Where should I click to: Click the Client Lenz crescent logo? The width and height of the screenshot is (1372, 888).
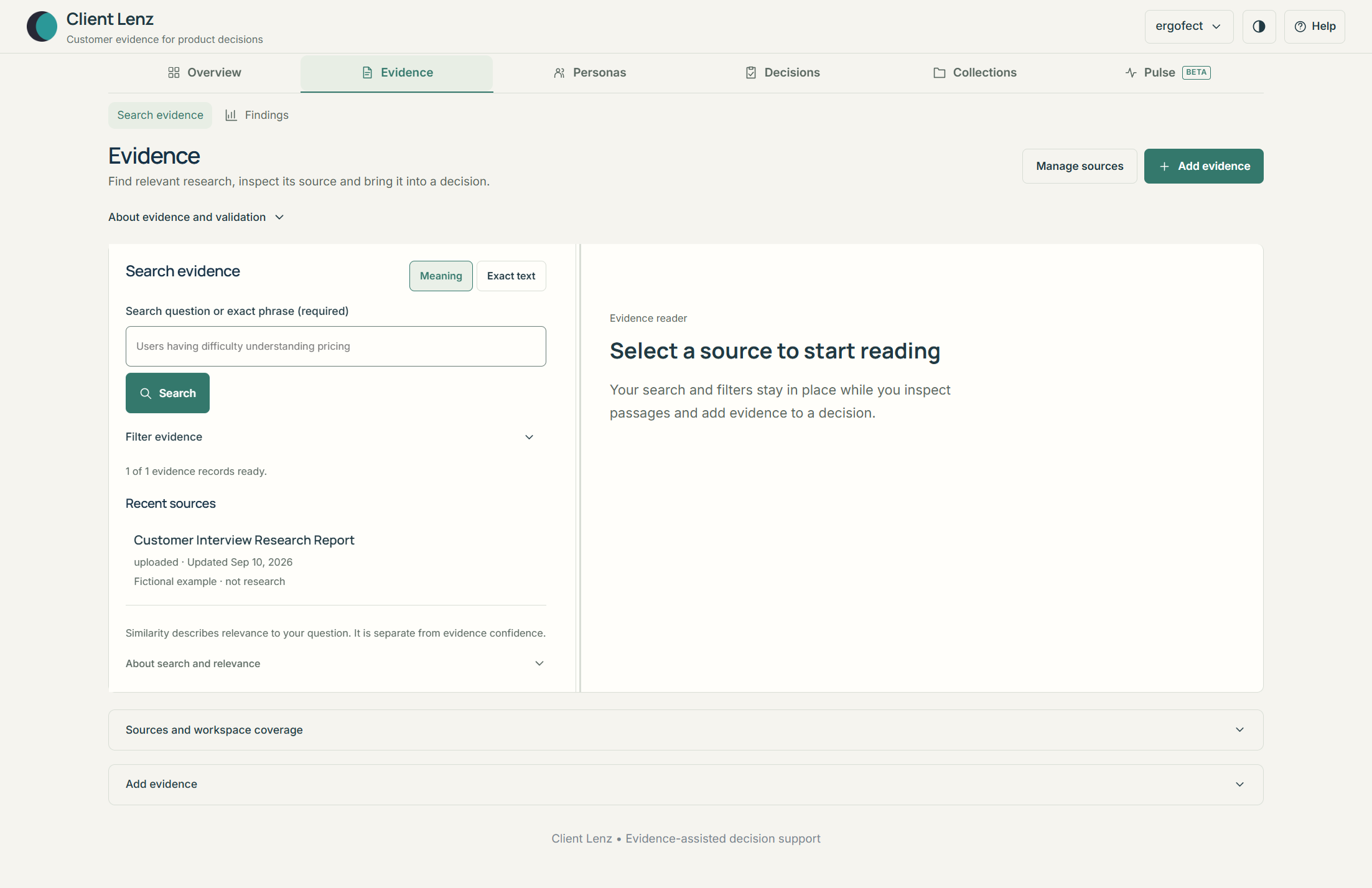pos(42,27)
